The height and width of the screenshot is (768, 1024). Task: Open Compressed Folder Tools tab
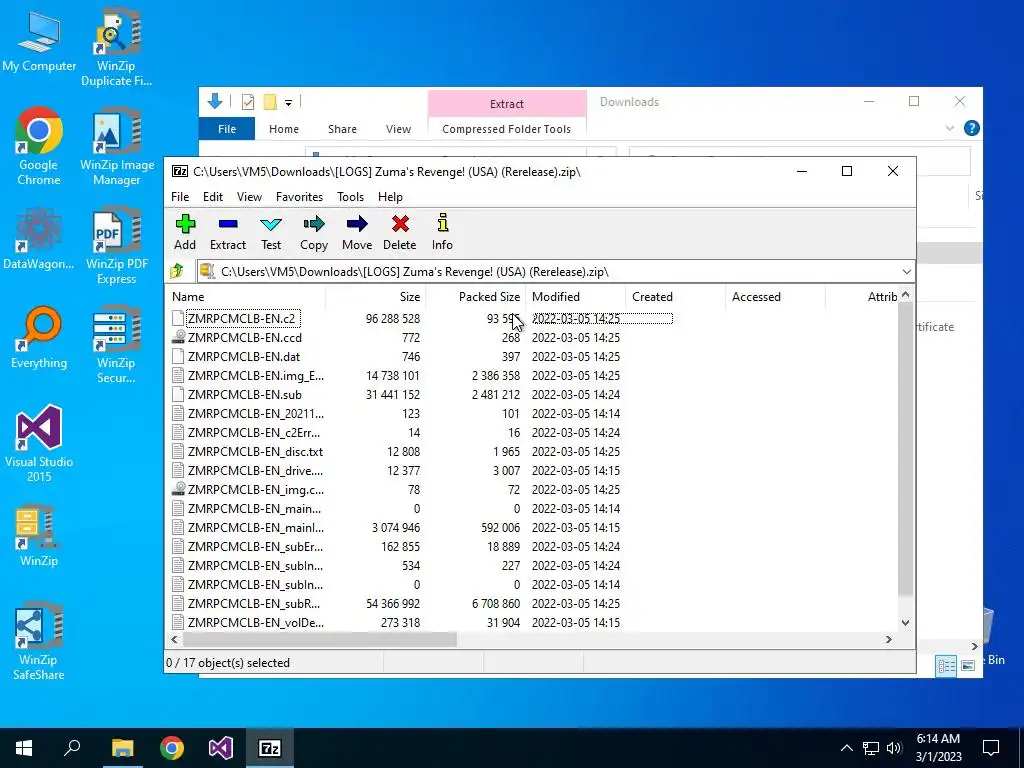(x=506, y=129)
